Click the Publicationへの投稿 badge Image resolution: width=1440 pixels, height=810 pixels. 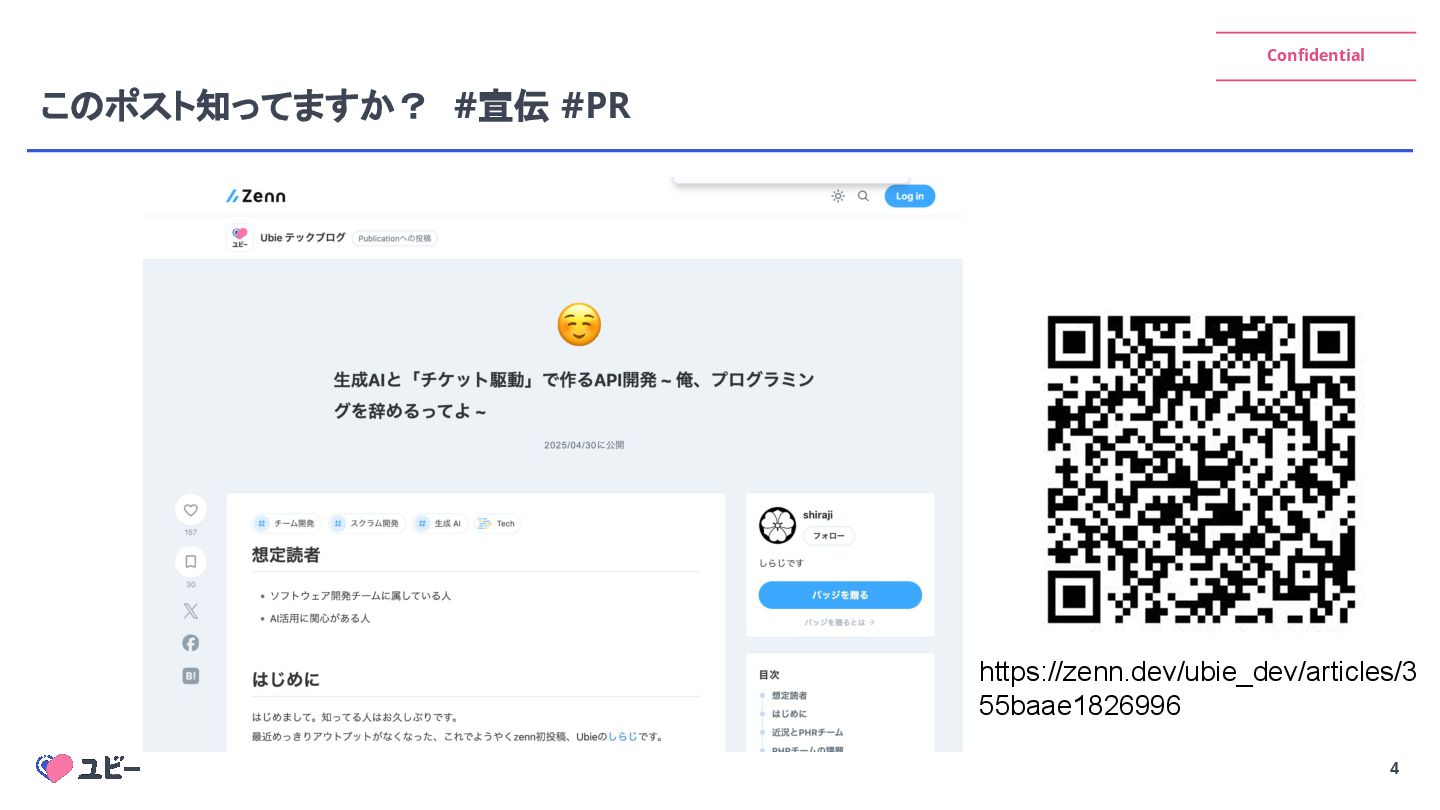click(x=395, y=238)
